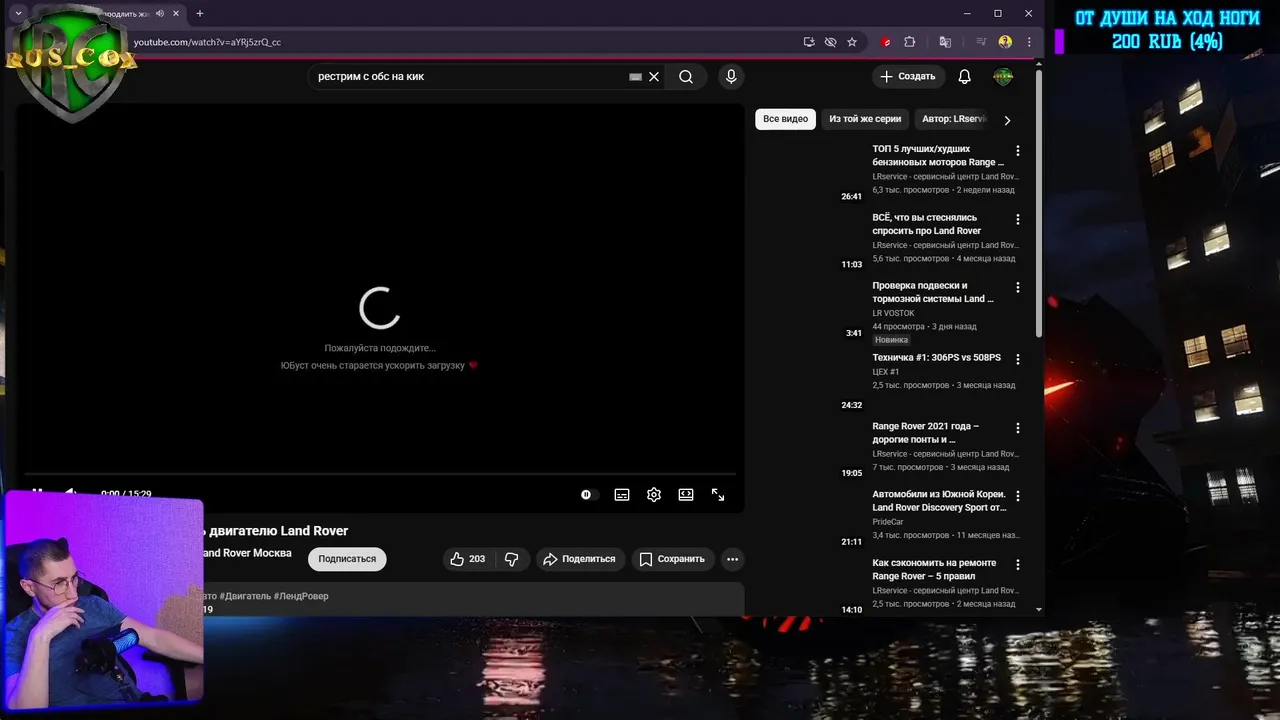1280x720 pixels.
Task: Open ВСЁ, что вы стеснялись спросить video
Action: point(927,224)
